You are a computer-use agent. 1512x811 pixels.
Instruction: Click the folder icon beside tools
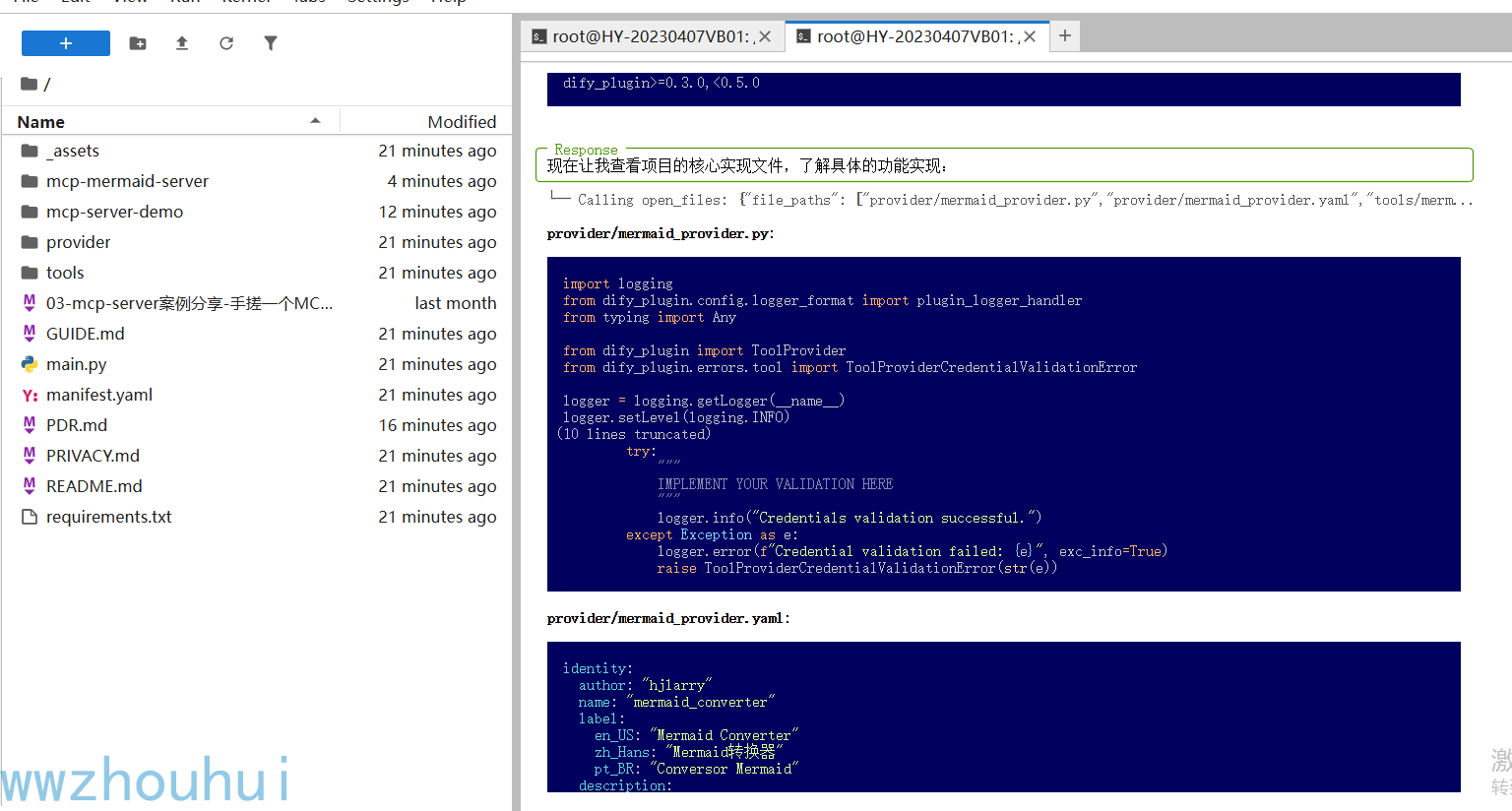click(30, 273)
